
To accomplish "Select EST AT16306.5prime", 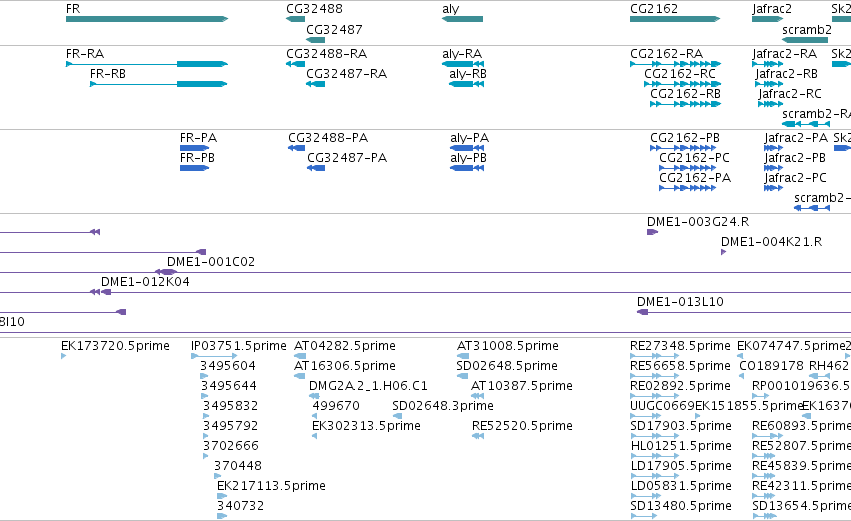I will tap(345, 366).
